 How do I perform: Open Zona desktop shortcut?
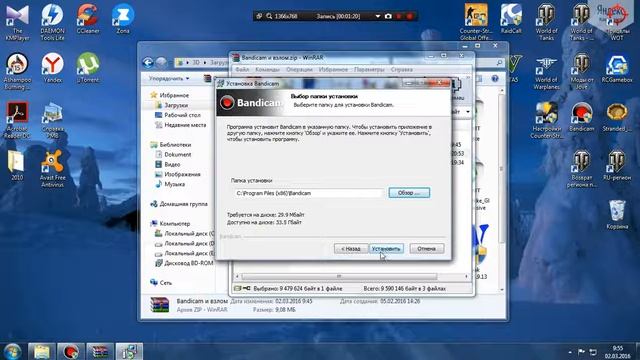point(122,19)
